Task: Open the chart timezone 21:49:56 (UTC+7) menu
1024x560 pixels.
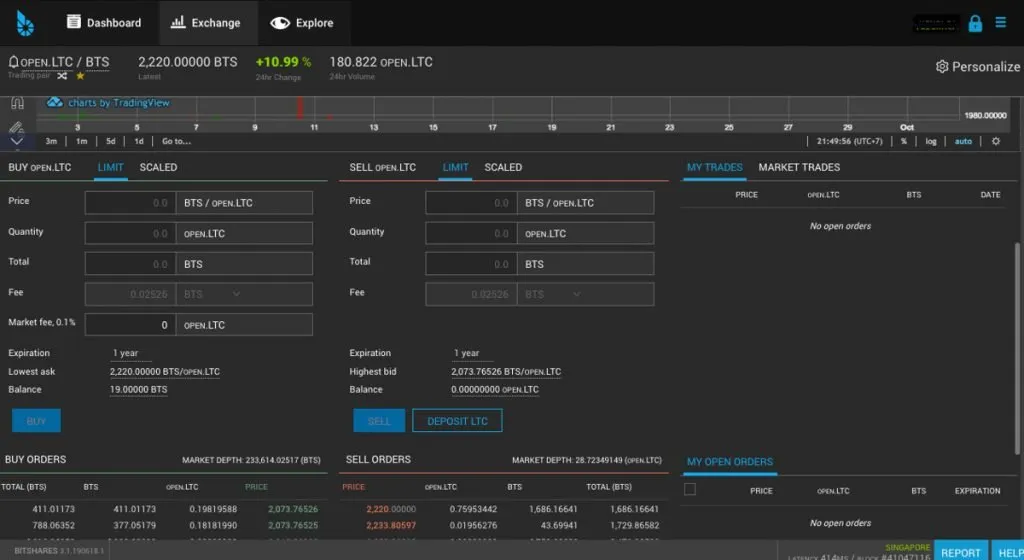Action: tap(849, 141)
